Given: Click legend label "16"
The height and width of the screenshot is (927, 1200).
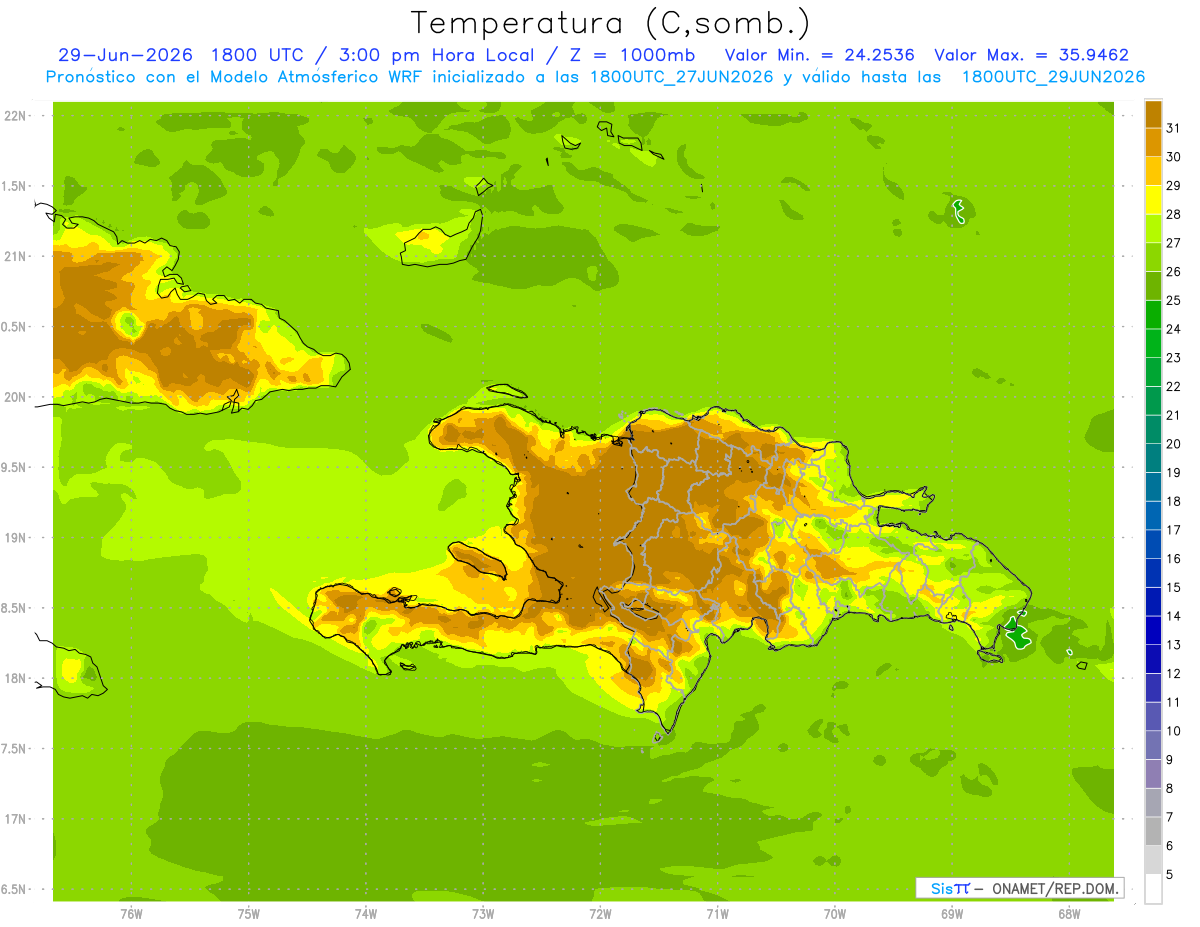Looking at the screenshot, I should coord(1173,559).
